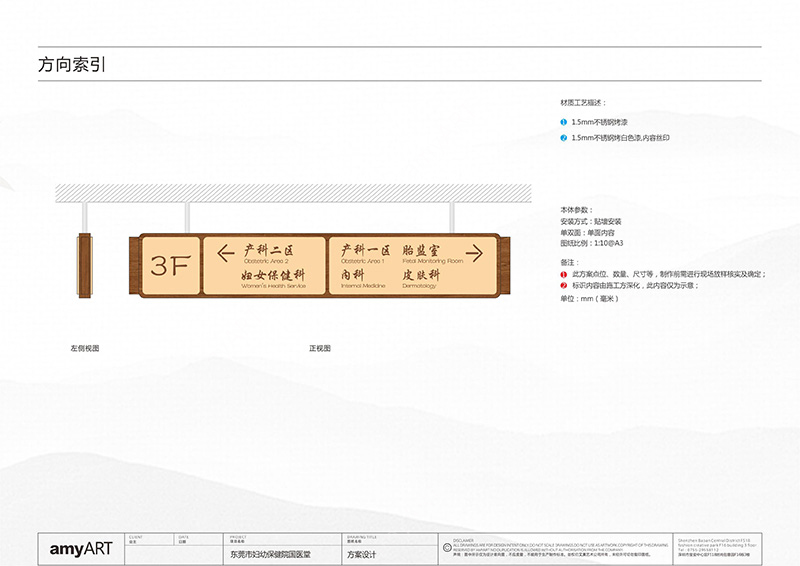The height and width of the screenshot is (566, 800).
Task: Click the DISCLAIMER text block
Action: pos(560,548)
